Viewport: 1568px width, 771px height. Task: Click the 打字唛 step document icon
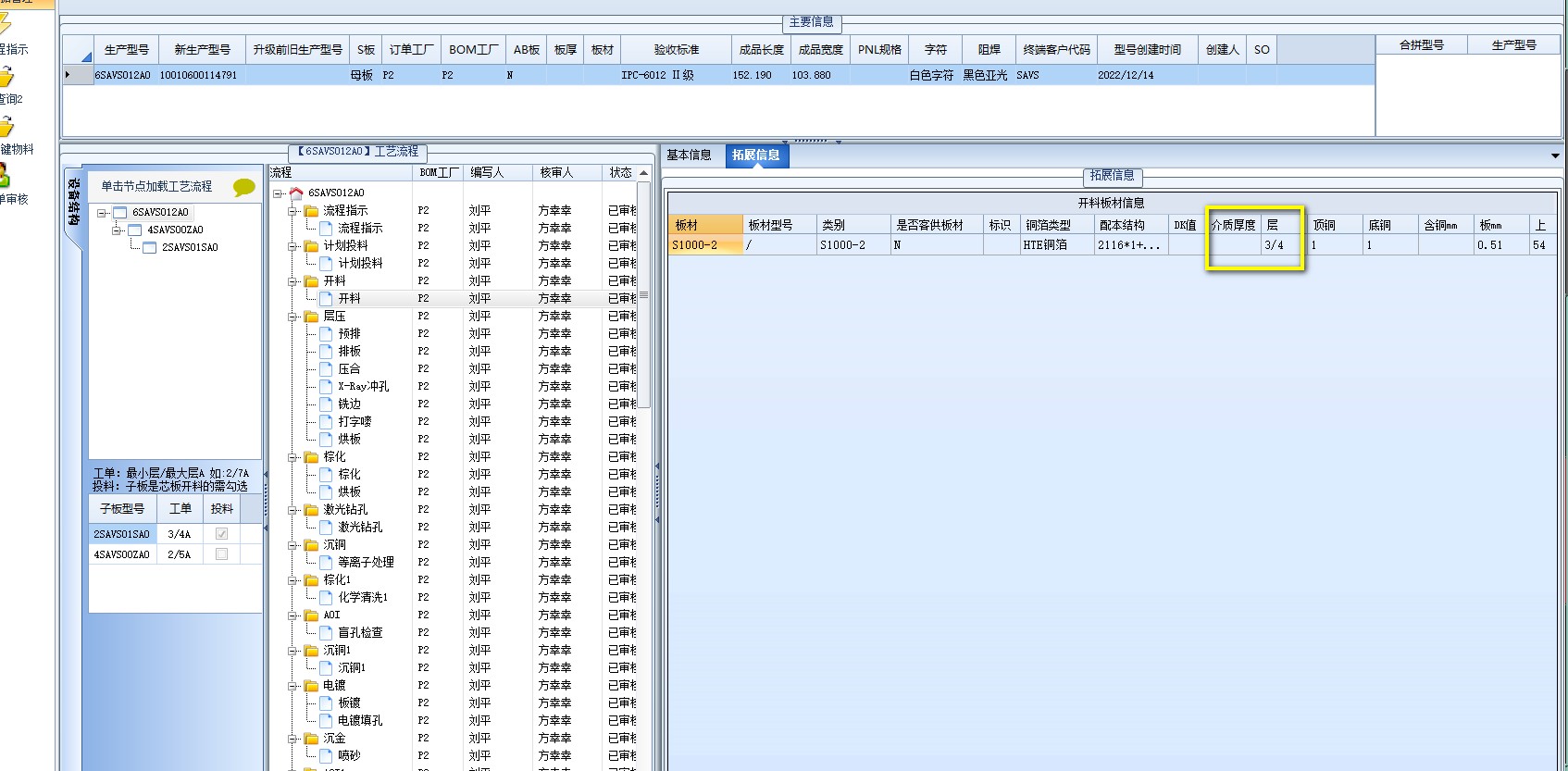[326, 422]
